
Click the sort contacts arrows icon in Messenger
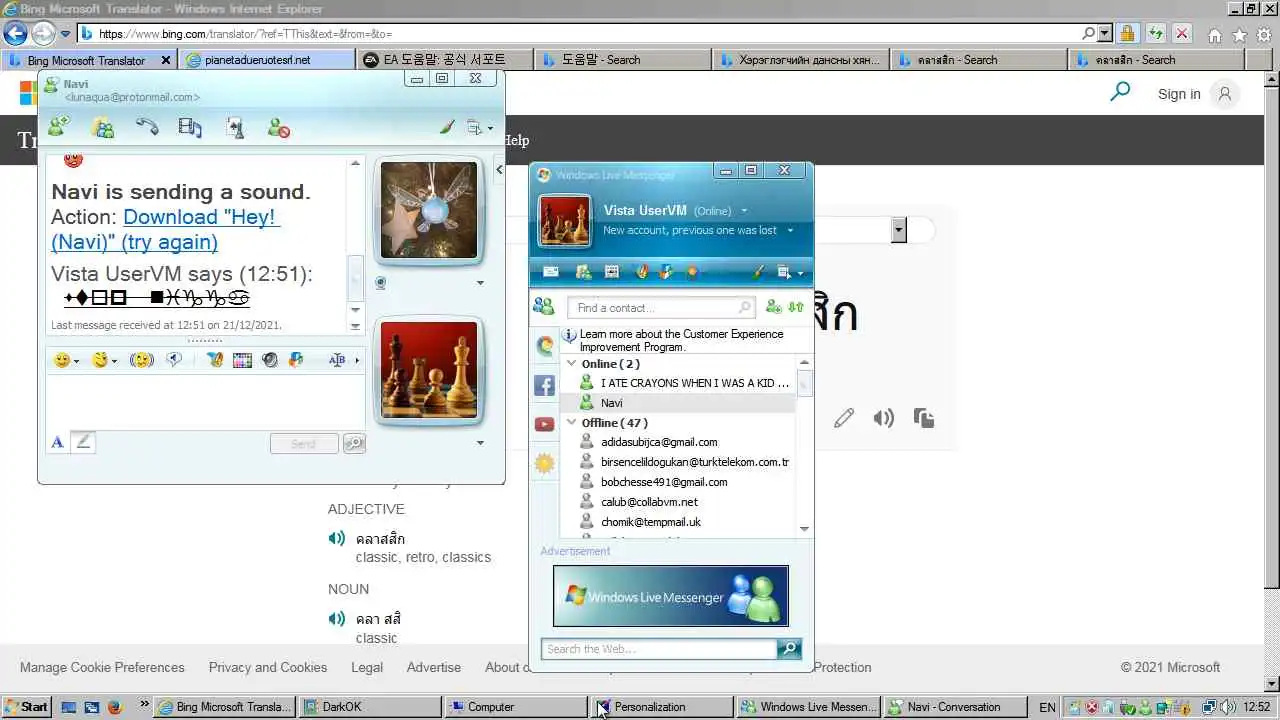[x=796, y=307]
